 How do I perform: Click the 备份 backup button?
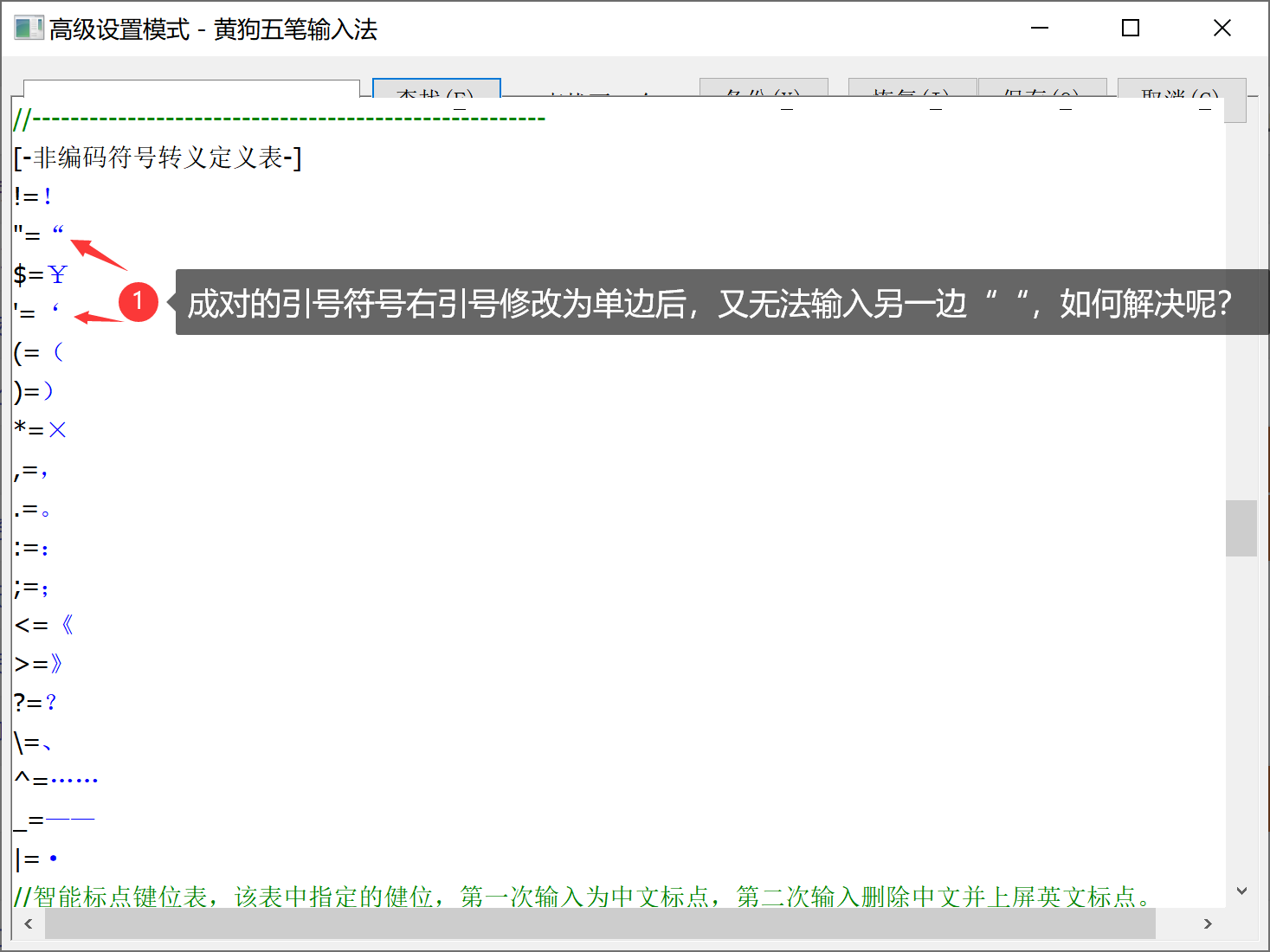[763, 89]
